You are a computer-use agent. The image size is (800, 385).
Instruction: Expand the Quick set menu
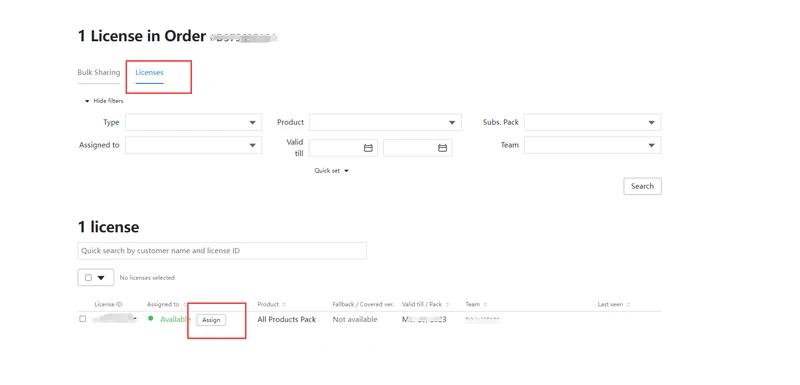tap(332, 171)
